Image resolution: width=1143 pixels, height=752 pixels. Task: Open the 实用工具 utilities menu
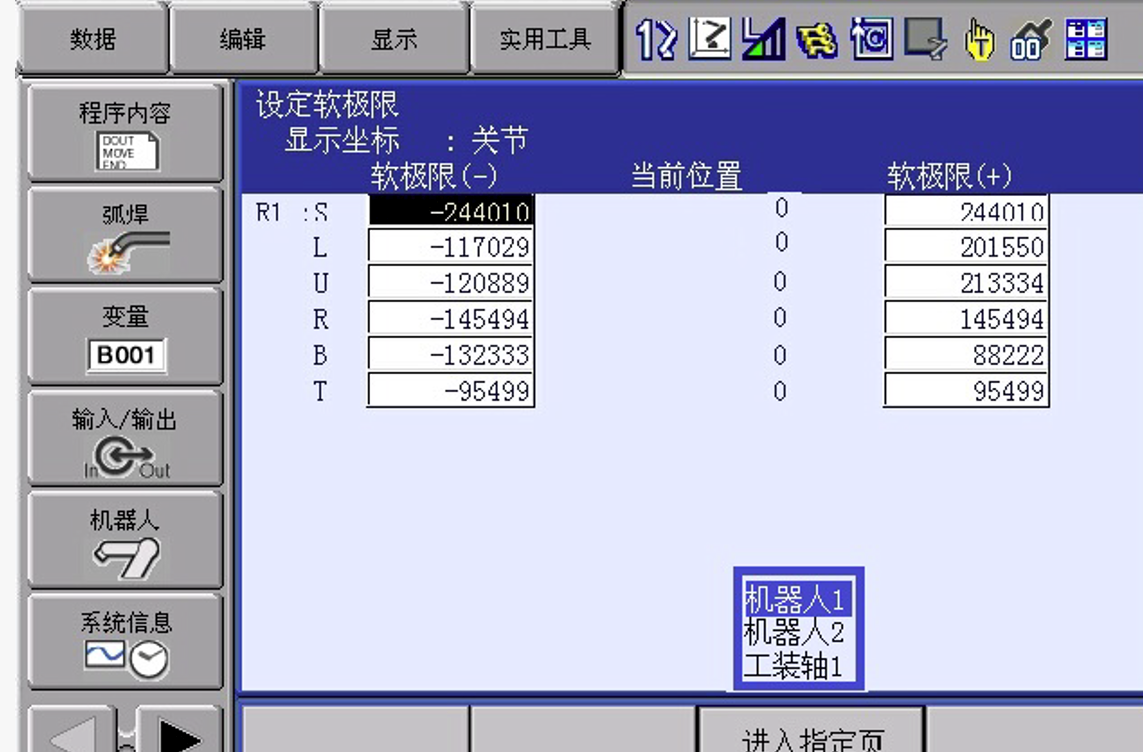point(545,39)
